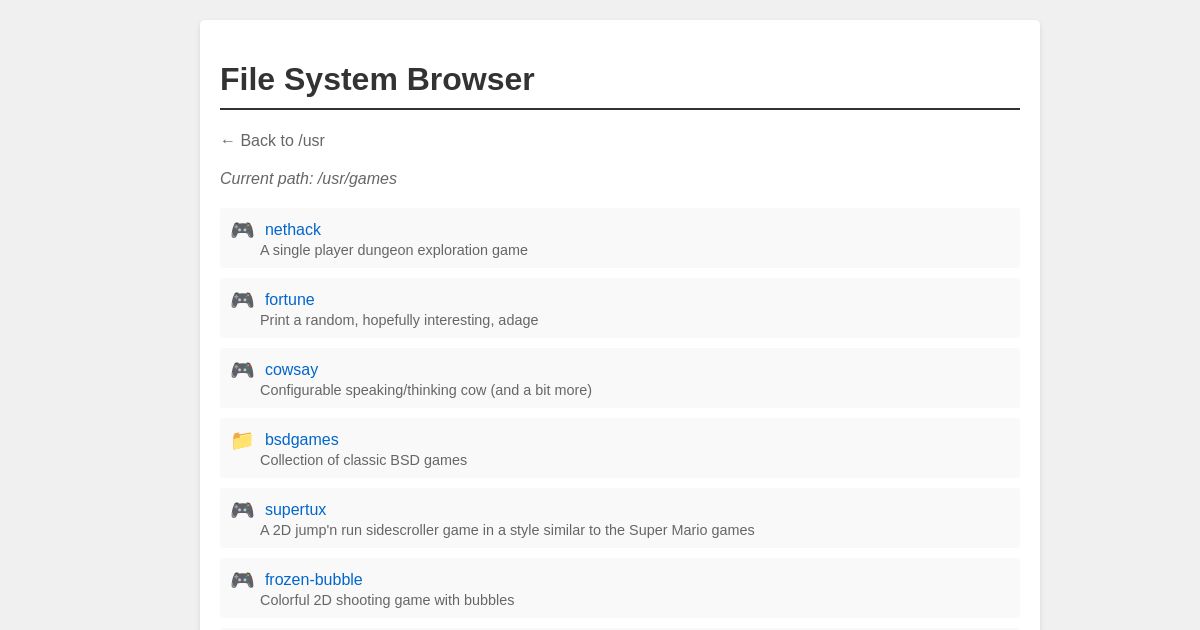Viewport: 1200px width, 630px height.
Task: Click the gamepad icon for frozen-bubble
Action: coord(242,580)
